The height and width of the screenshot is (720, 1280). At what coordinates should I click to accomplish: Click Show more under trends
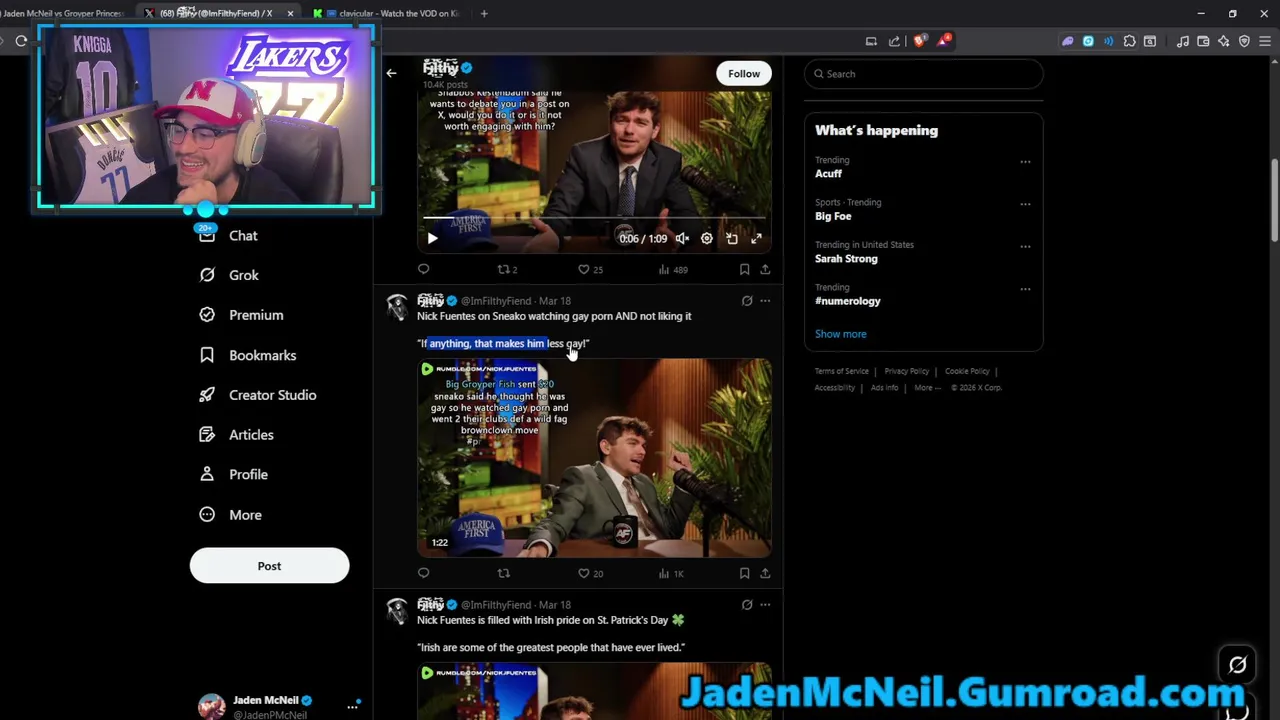coord(841,334)
